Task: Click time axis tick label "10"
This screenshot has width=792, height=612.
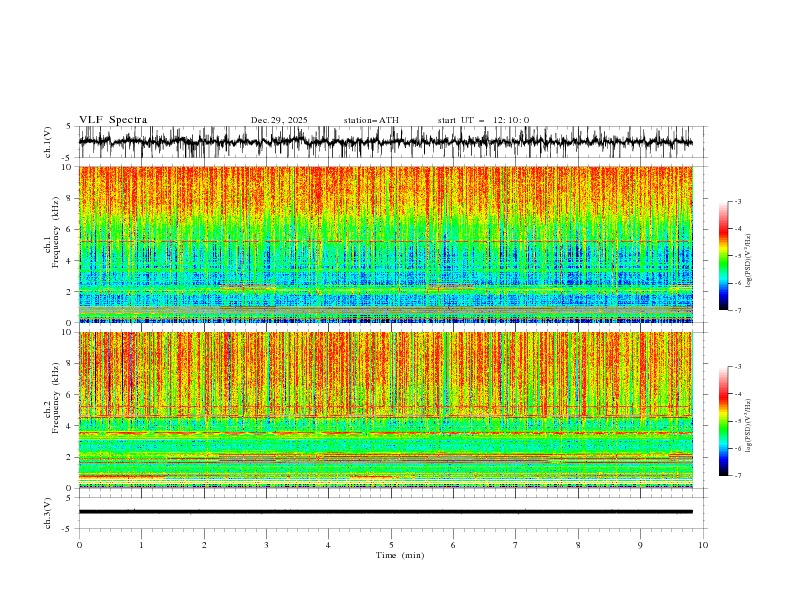Action: (x=703, y=545)
